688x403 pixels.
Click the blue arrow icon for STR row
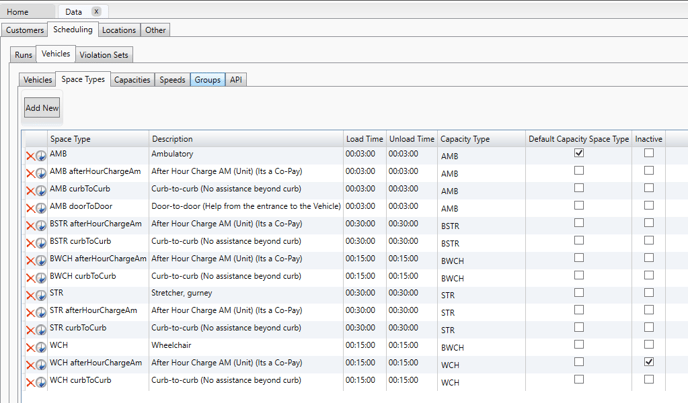[x=41, y=295]
